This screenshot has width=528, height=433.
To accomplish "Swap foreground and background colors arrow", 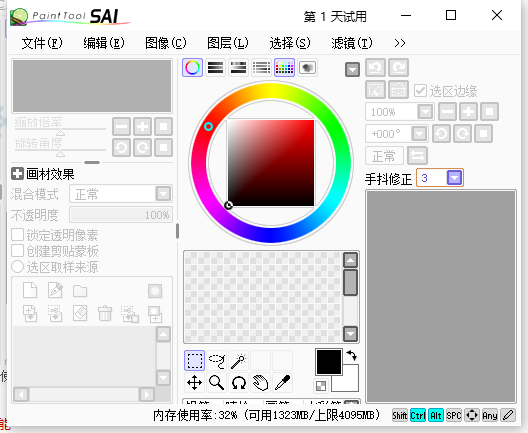I will [352, 356].
